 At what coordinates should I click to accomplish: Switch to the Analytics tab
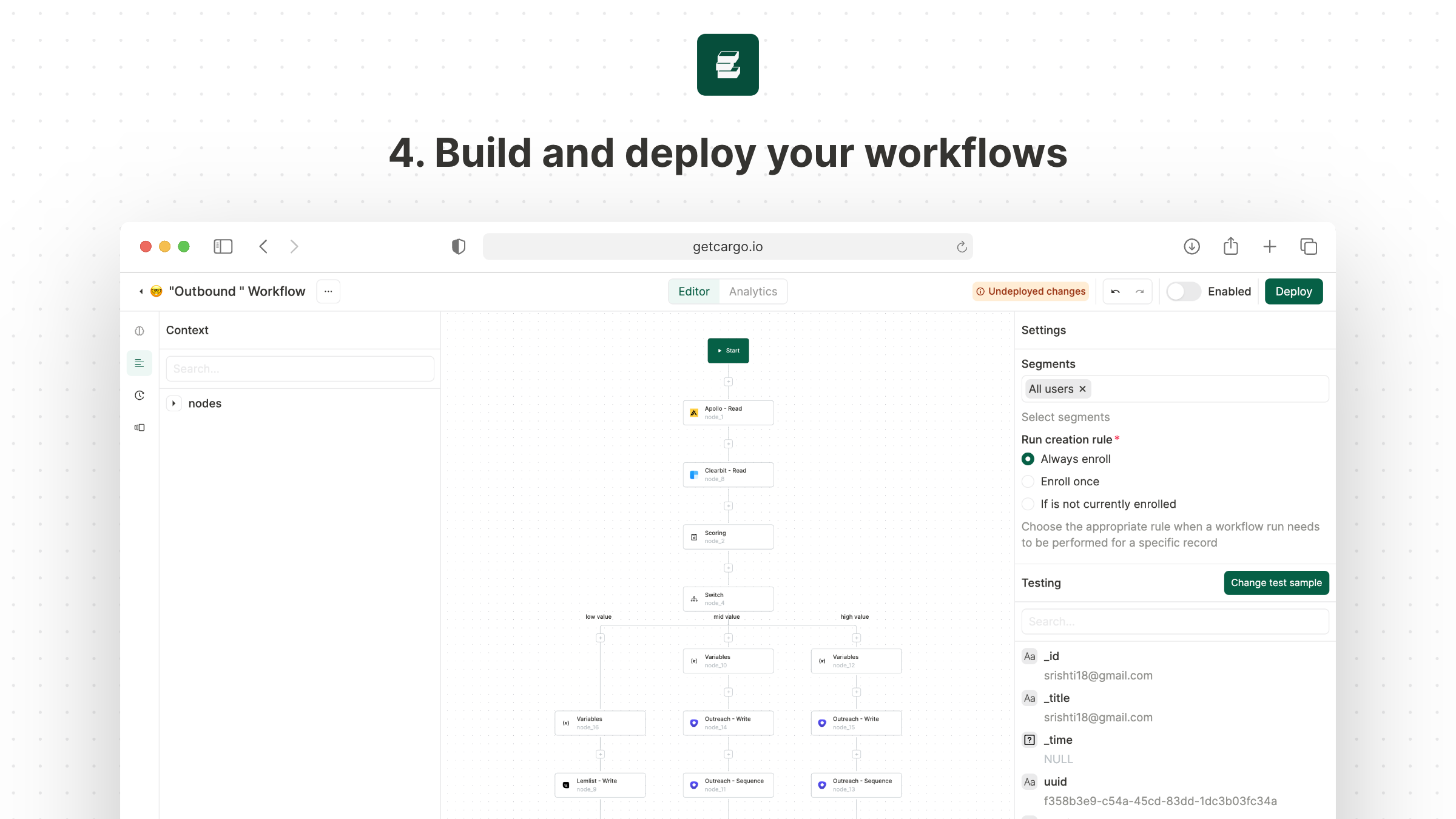pyautogui.click(x=753, y=292)
